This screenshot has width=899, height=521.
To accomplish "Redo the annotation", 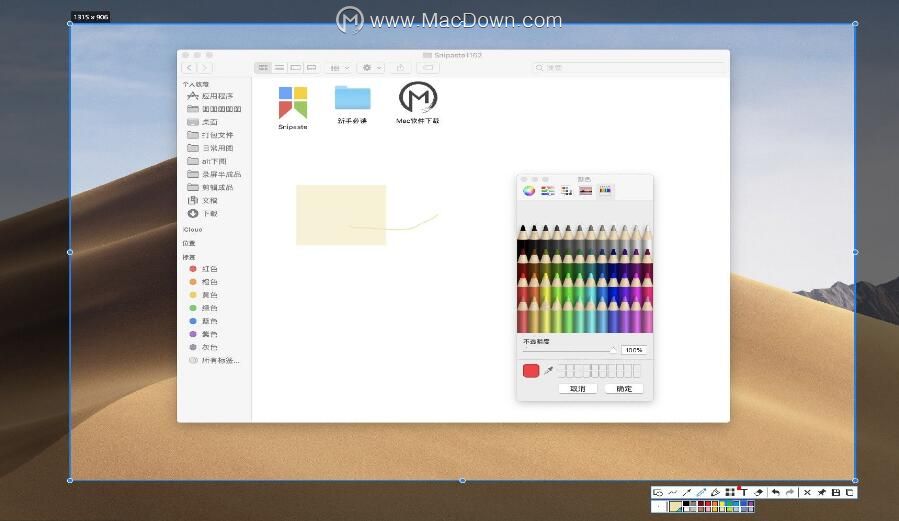I will pyautogui.click(x=790, y=492).
